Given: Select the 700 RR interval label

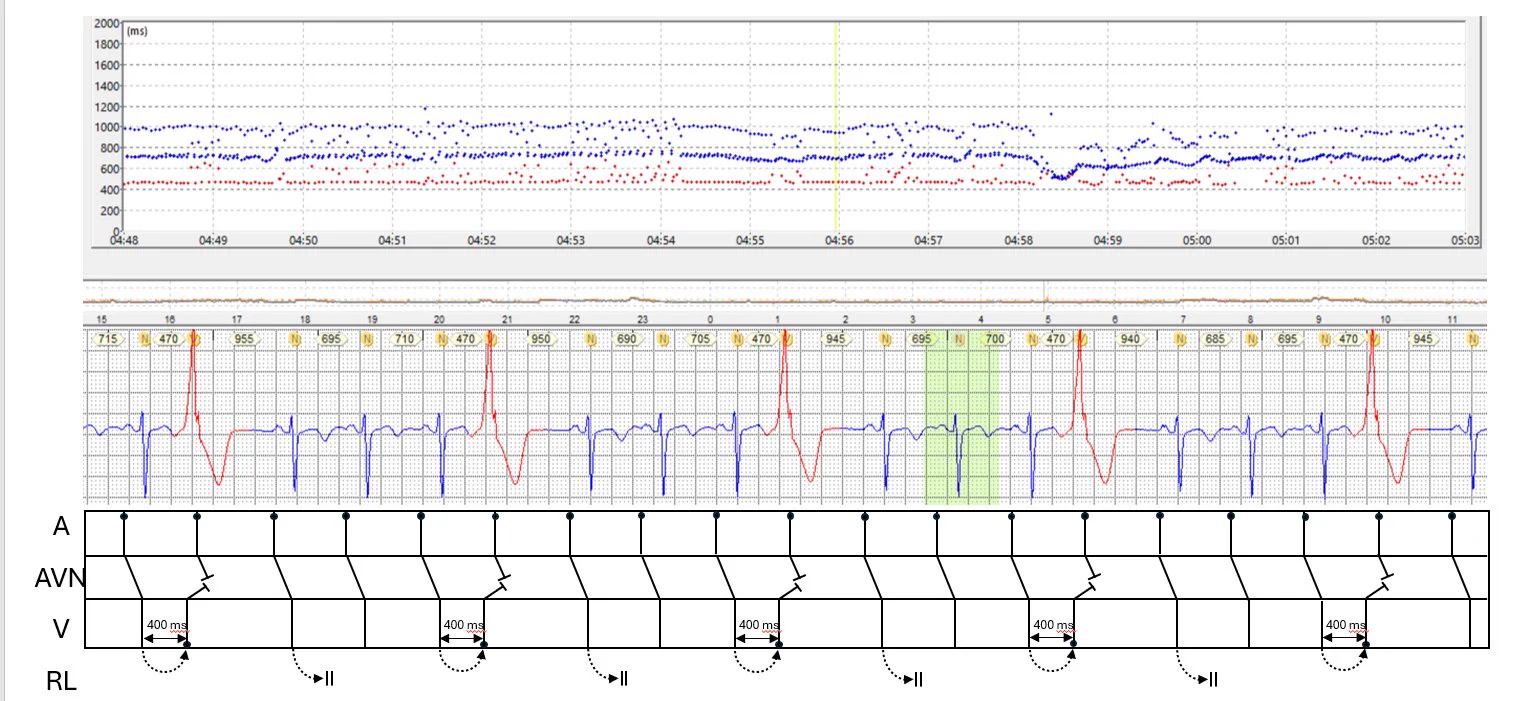Looking at the screenshot, I should [x=994, y=339].
